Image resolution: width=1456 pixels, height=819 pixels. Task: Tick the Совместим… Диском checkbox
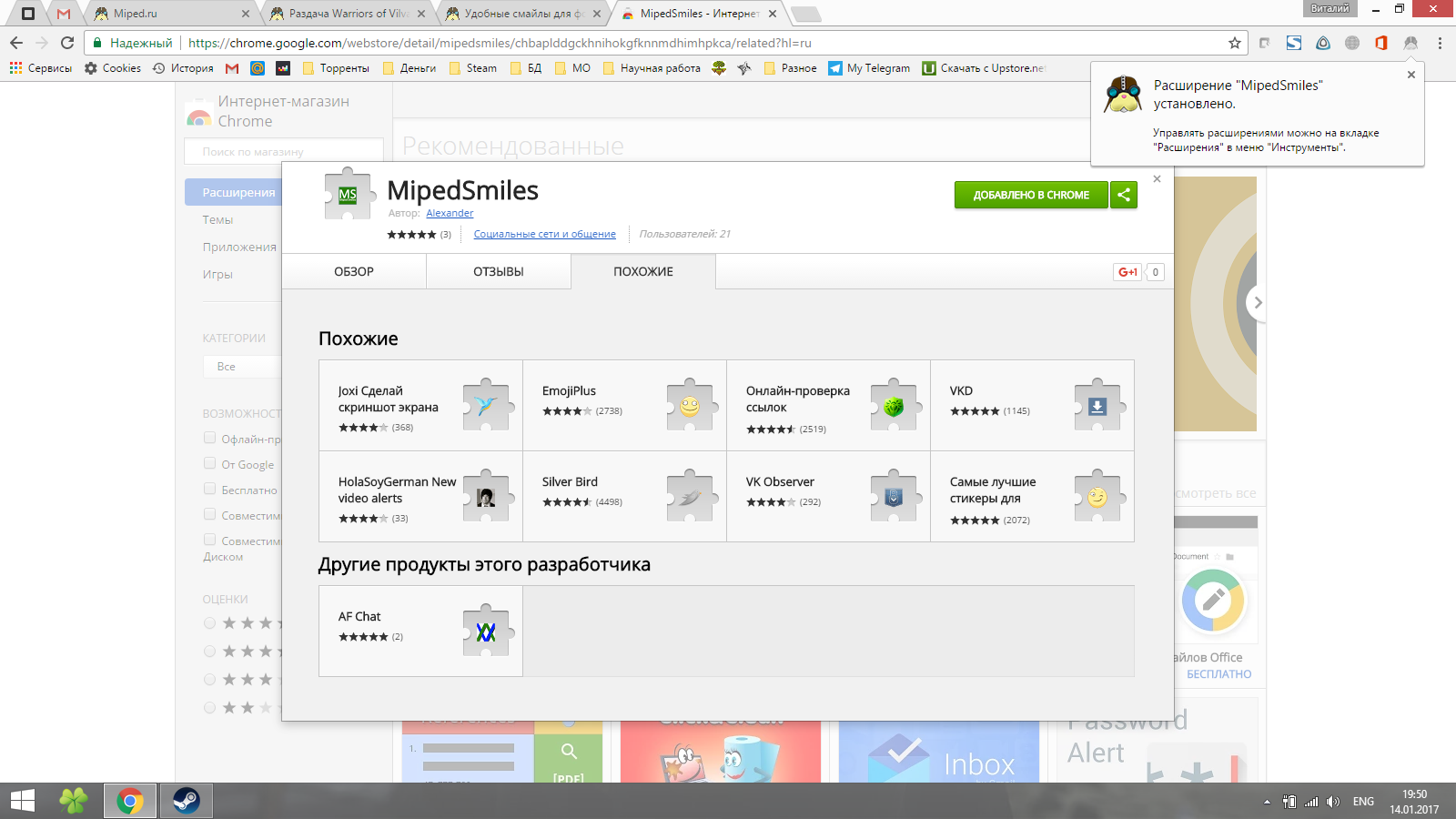210,540
